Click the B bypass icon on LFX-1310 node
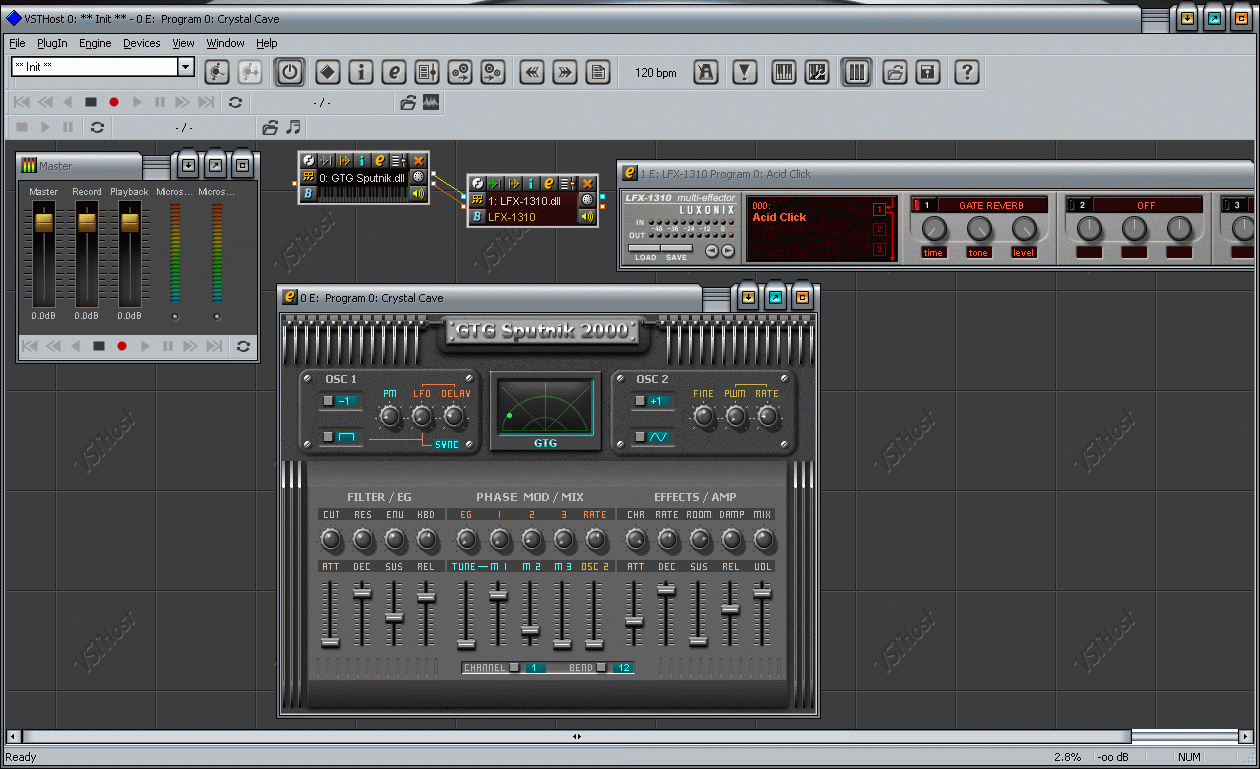This screenshot has height=769, width=1260. (477, 216)
